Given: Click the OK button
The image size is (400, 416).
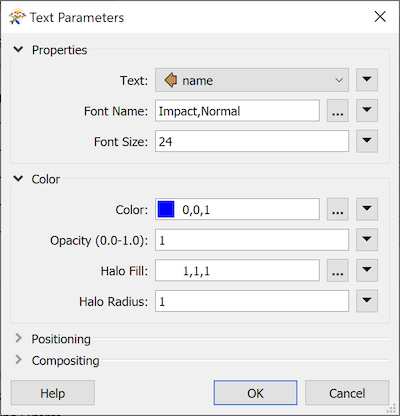Looking at the screenshot, I should (x=255, y=393).
